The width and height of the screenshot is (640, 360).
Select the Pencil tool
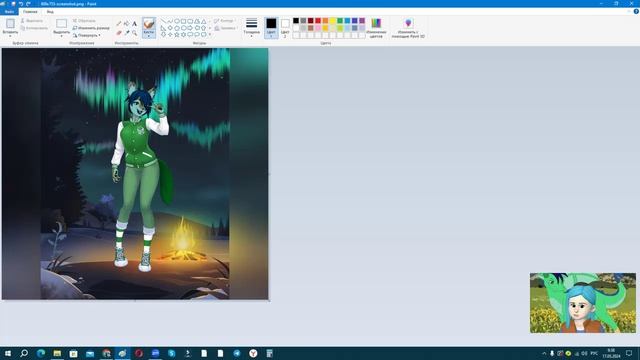pyautogui.click(x=119, y=24)
